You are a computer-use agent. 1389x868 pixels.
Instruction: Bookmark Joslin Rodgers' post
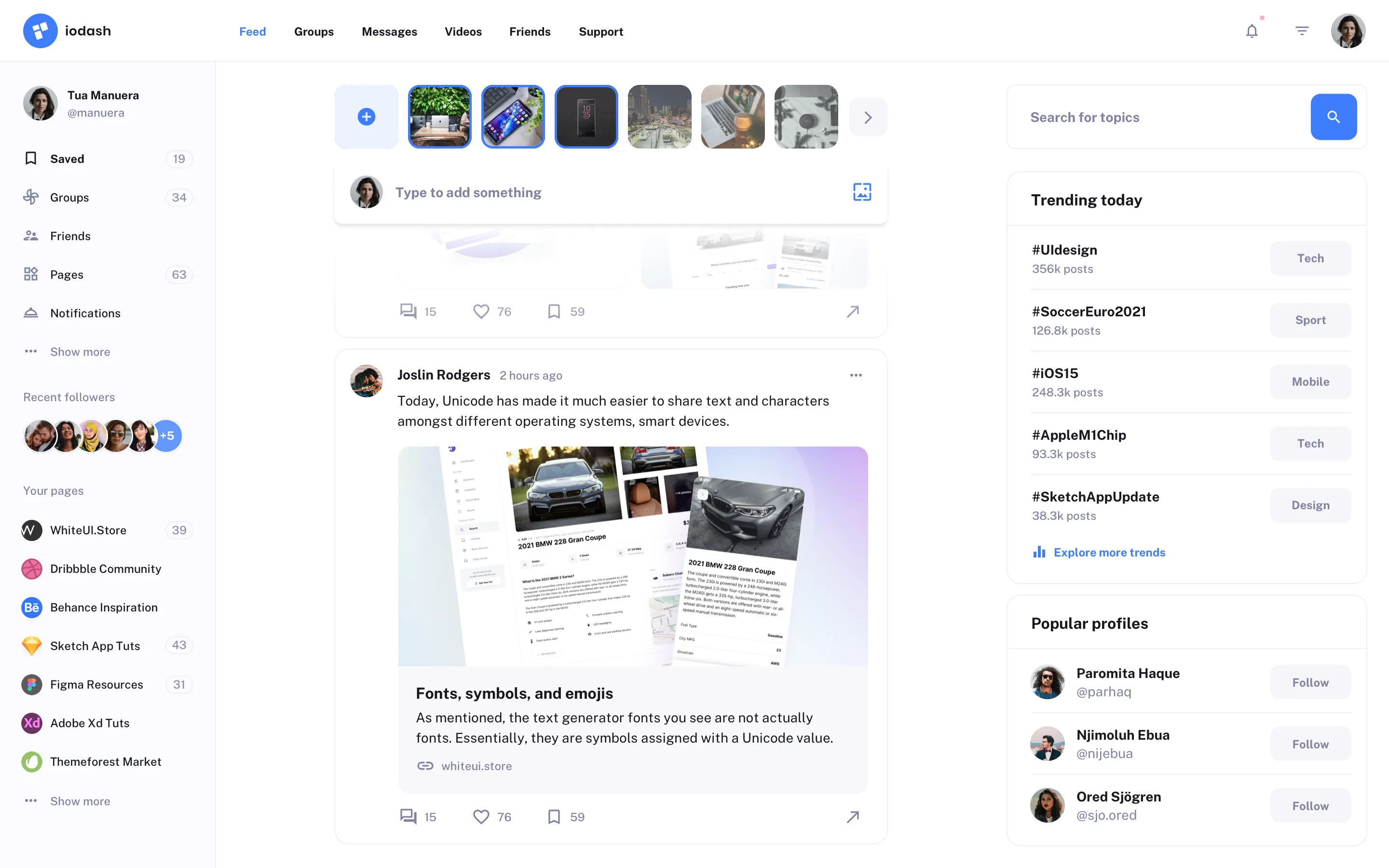coord(553,816)
